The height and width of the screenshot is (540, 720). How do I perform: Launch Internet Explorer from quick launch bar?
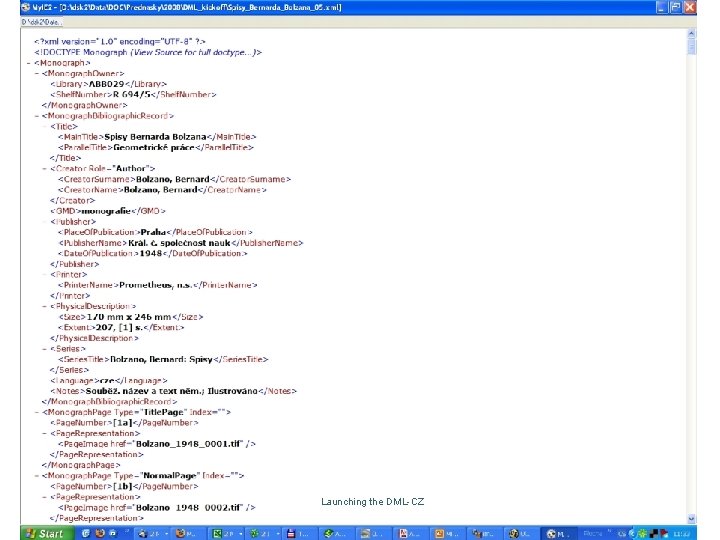pos(85,533)
